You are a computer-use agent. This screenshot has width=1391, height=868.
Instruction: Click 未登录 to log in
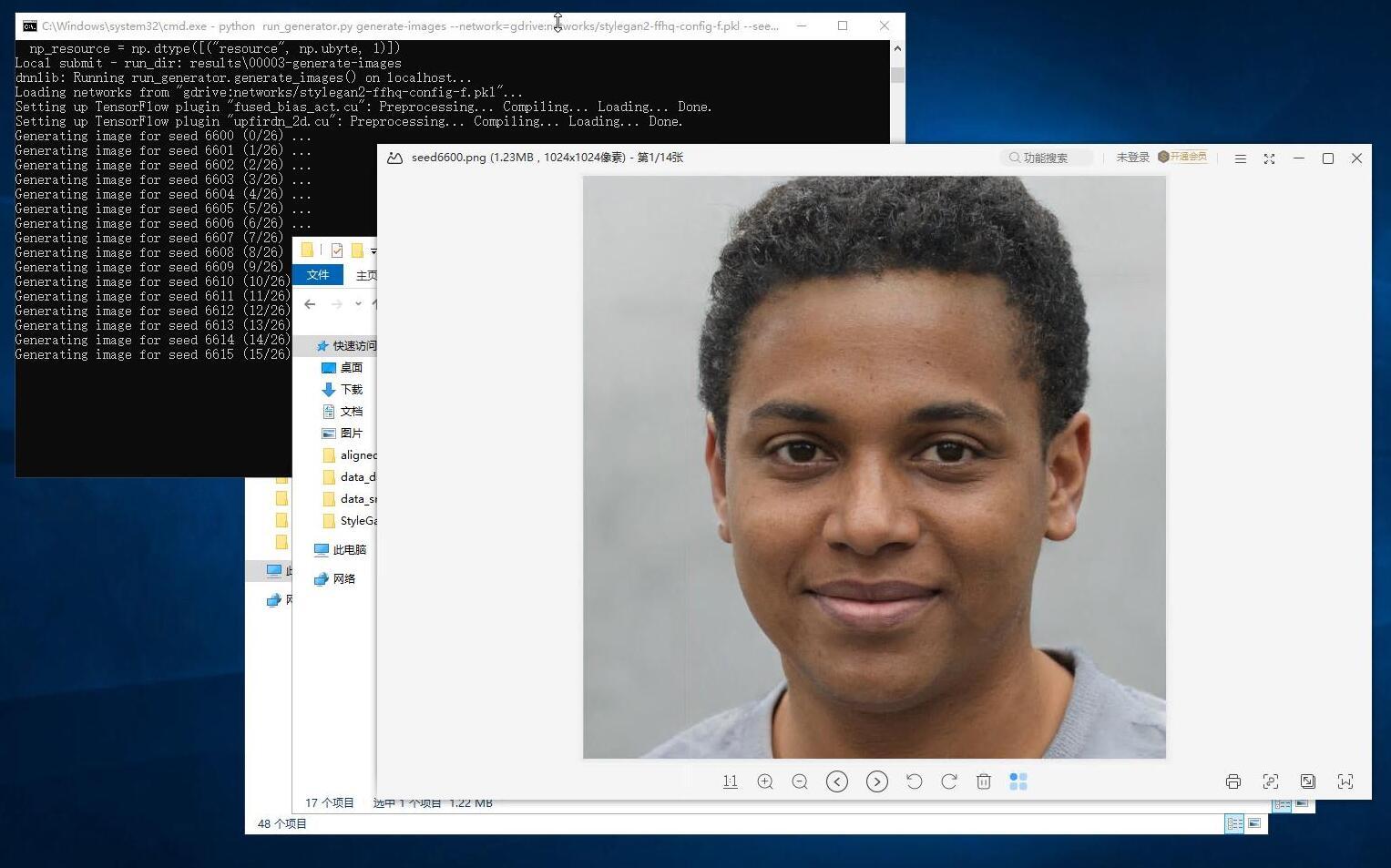[x=1132, y=158]
